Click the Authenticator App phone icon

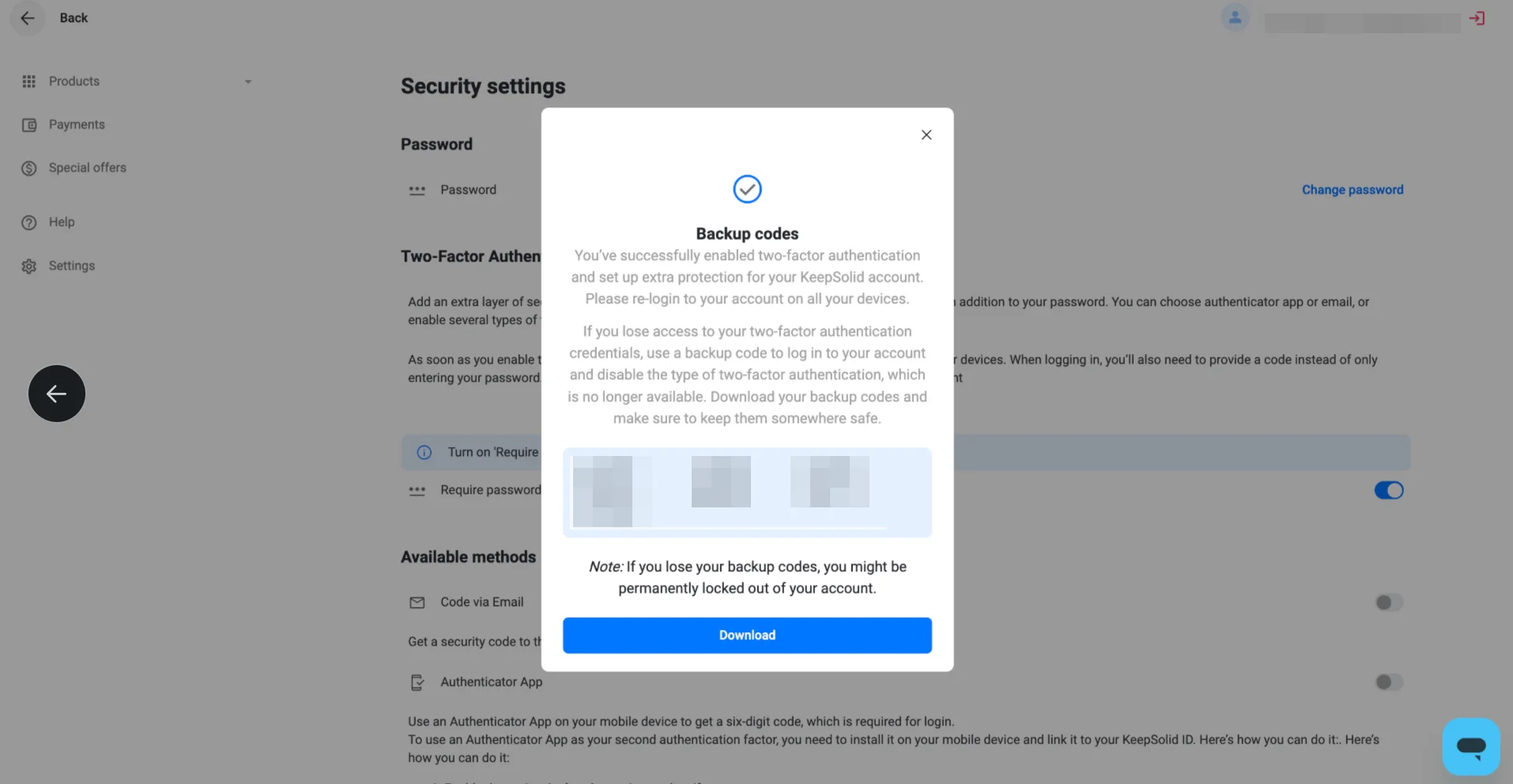coord(417,682)
